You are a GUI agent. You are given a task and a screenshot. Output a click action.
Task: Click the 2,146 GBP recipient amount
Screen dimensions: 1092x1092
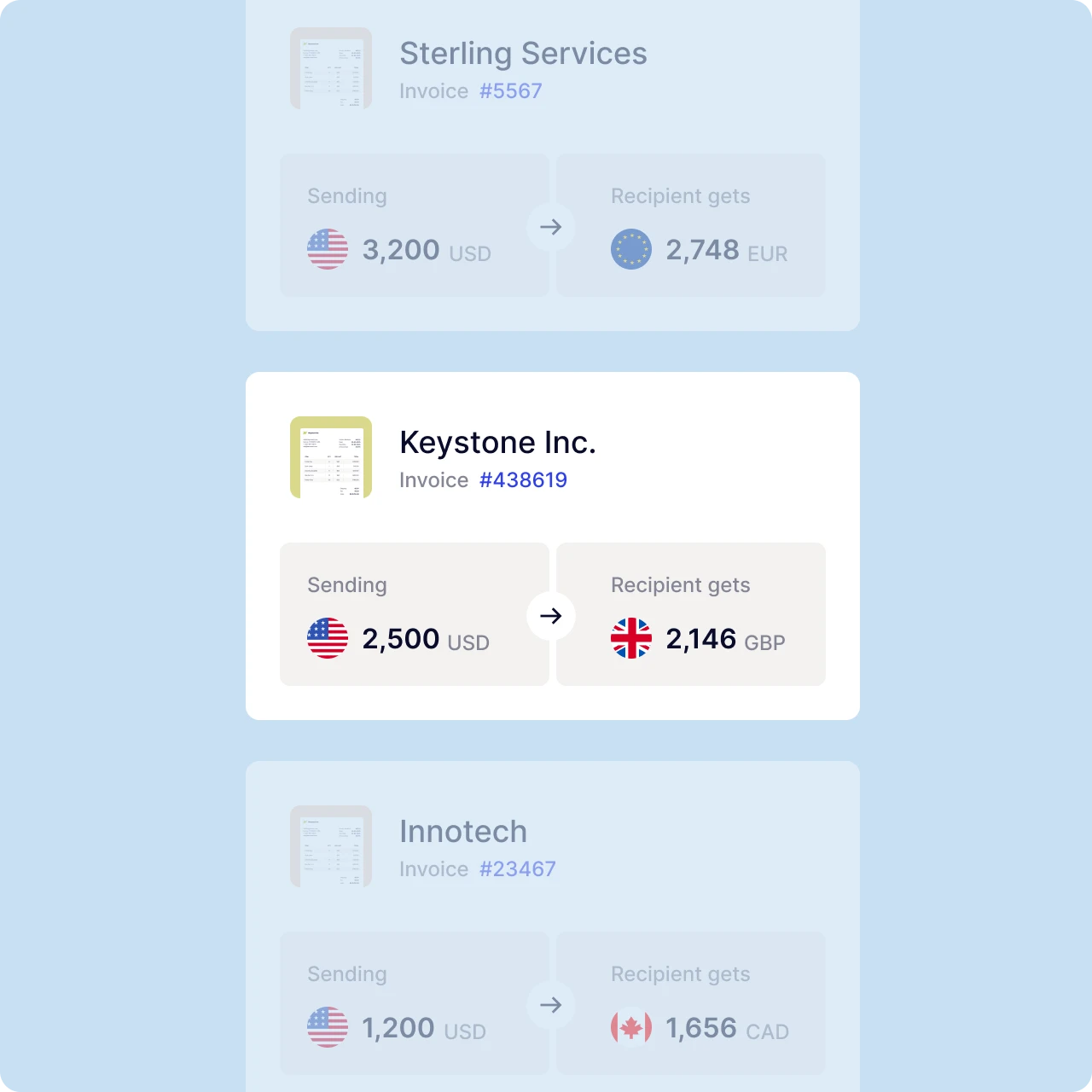click(x=725, y=639)
